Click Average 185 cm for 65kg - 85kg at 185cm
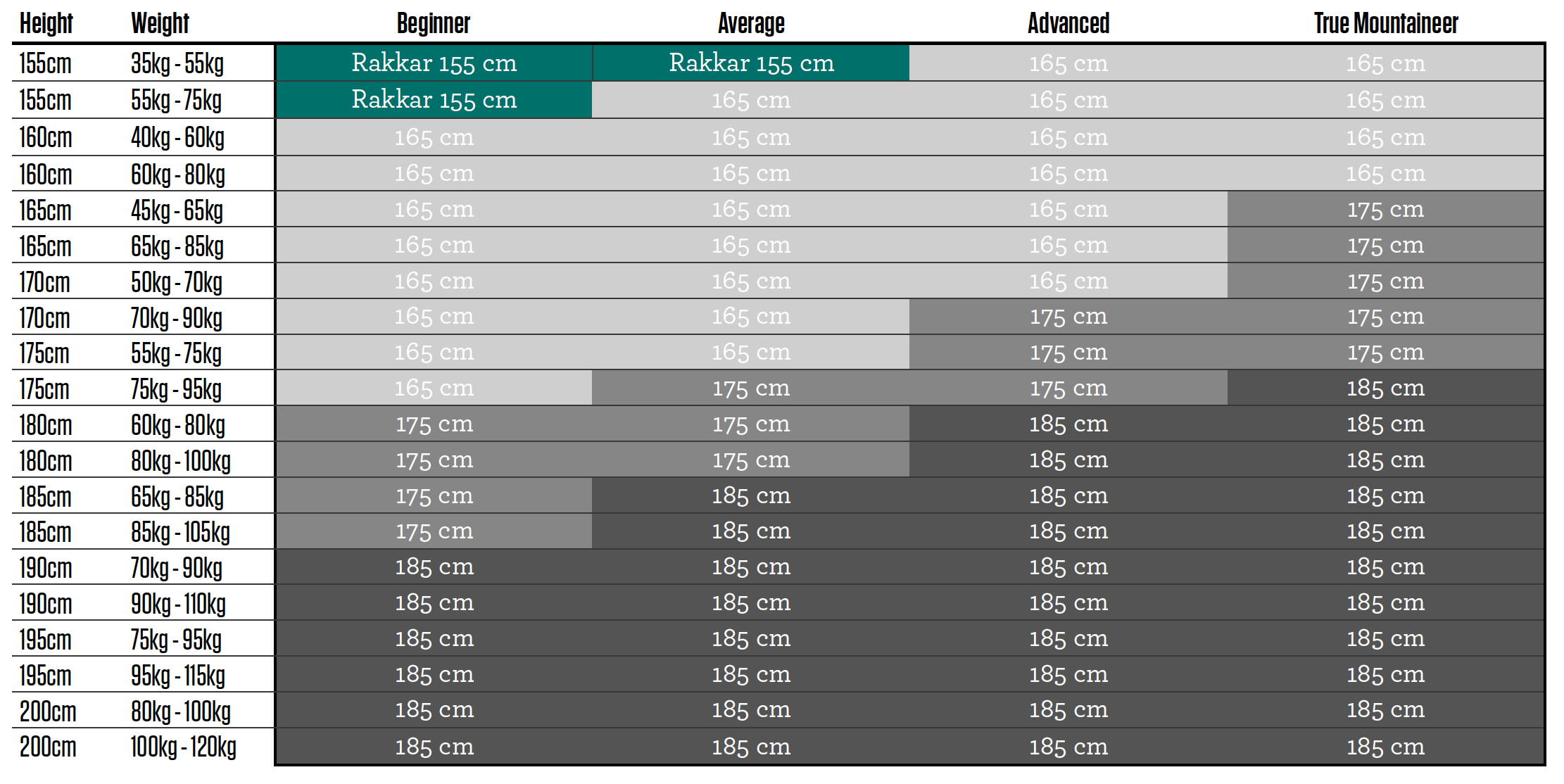The height and width of the screenshot is (784, 1564). [751, 495]
